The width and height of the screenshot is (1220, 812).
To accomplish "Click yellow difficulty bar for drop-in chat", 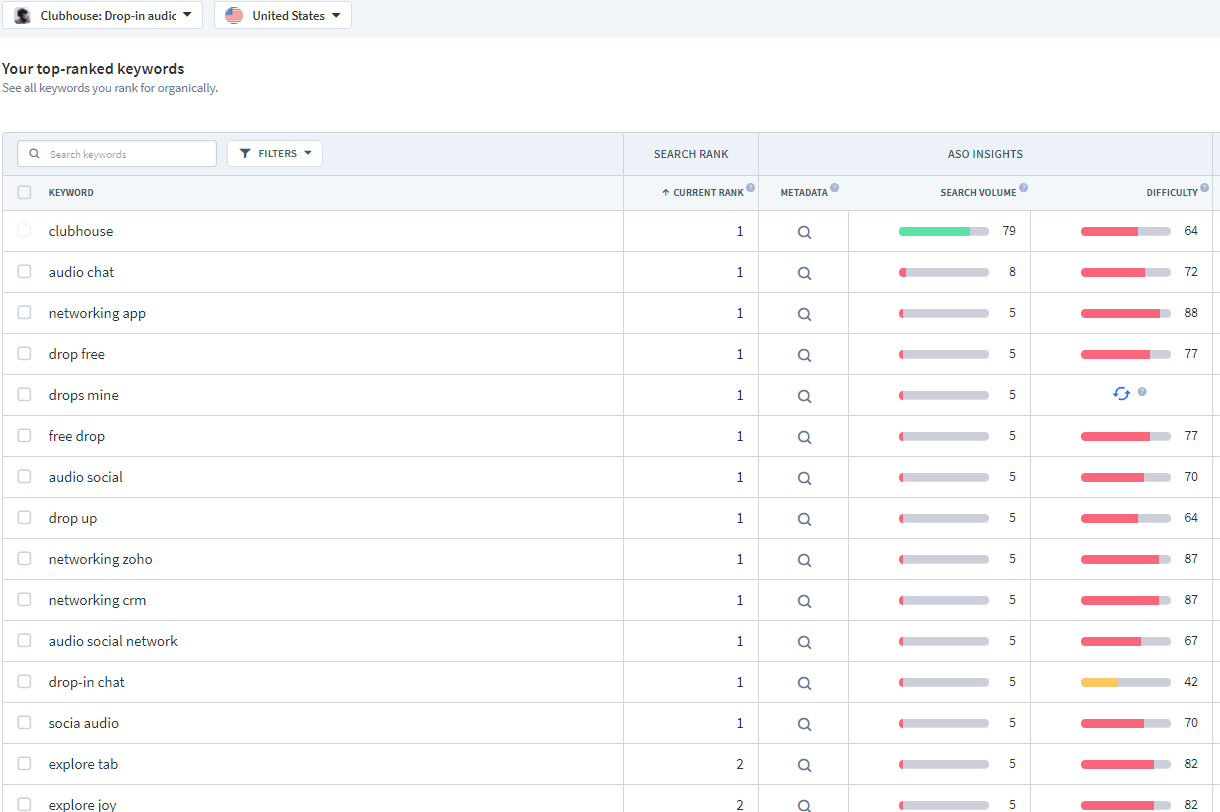I will point(1126,682).
